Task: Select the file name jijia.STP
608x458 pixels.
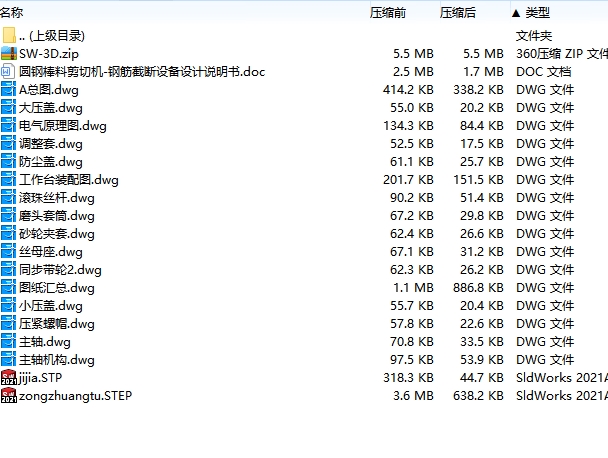Action: (40, 377)
